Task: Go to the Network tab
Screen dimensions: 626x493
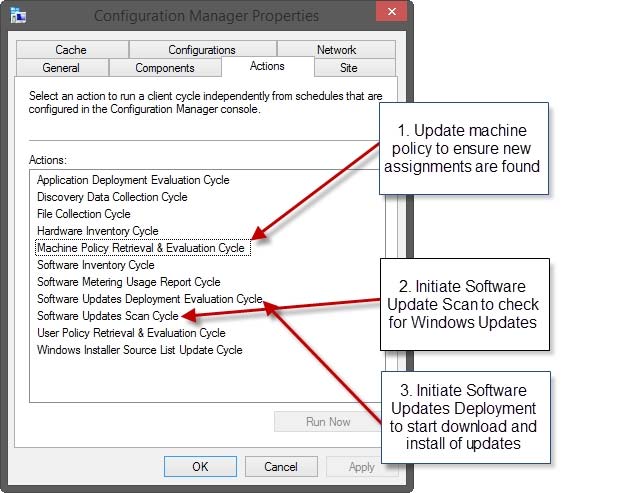Action: pyautogui.click(x=336, y=49)
